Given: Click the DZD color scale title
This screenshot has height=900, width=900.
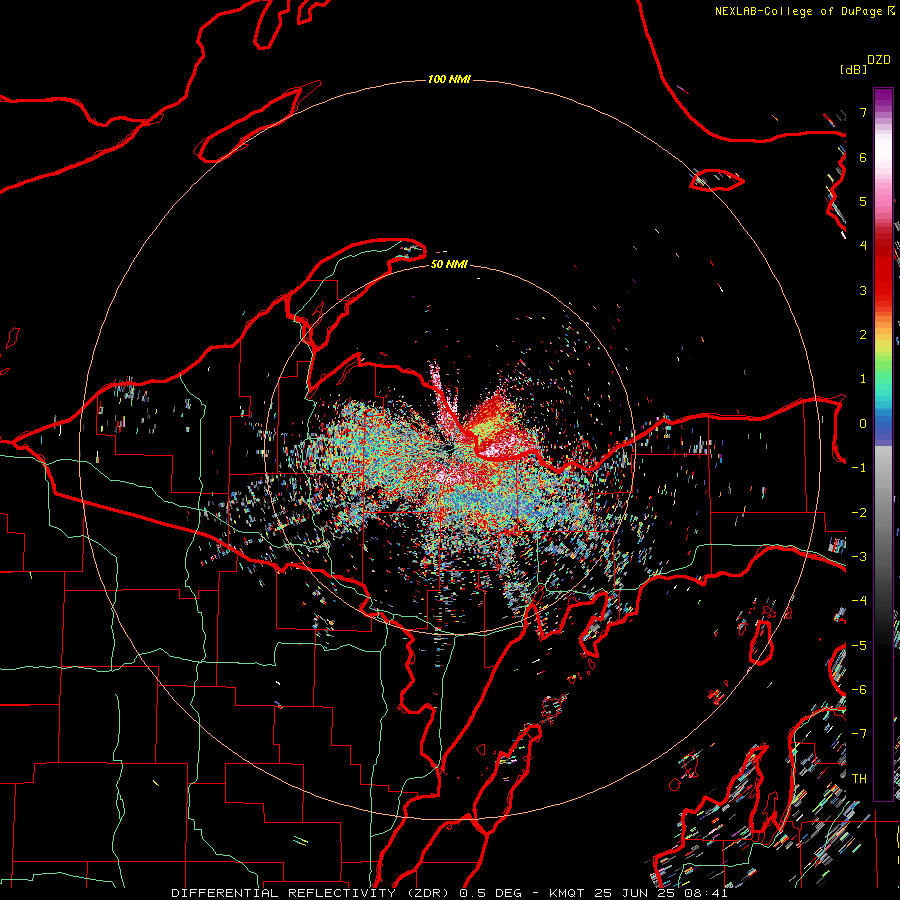Looking at the screenshot, I should (879, 60).
